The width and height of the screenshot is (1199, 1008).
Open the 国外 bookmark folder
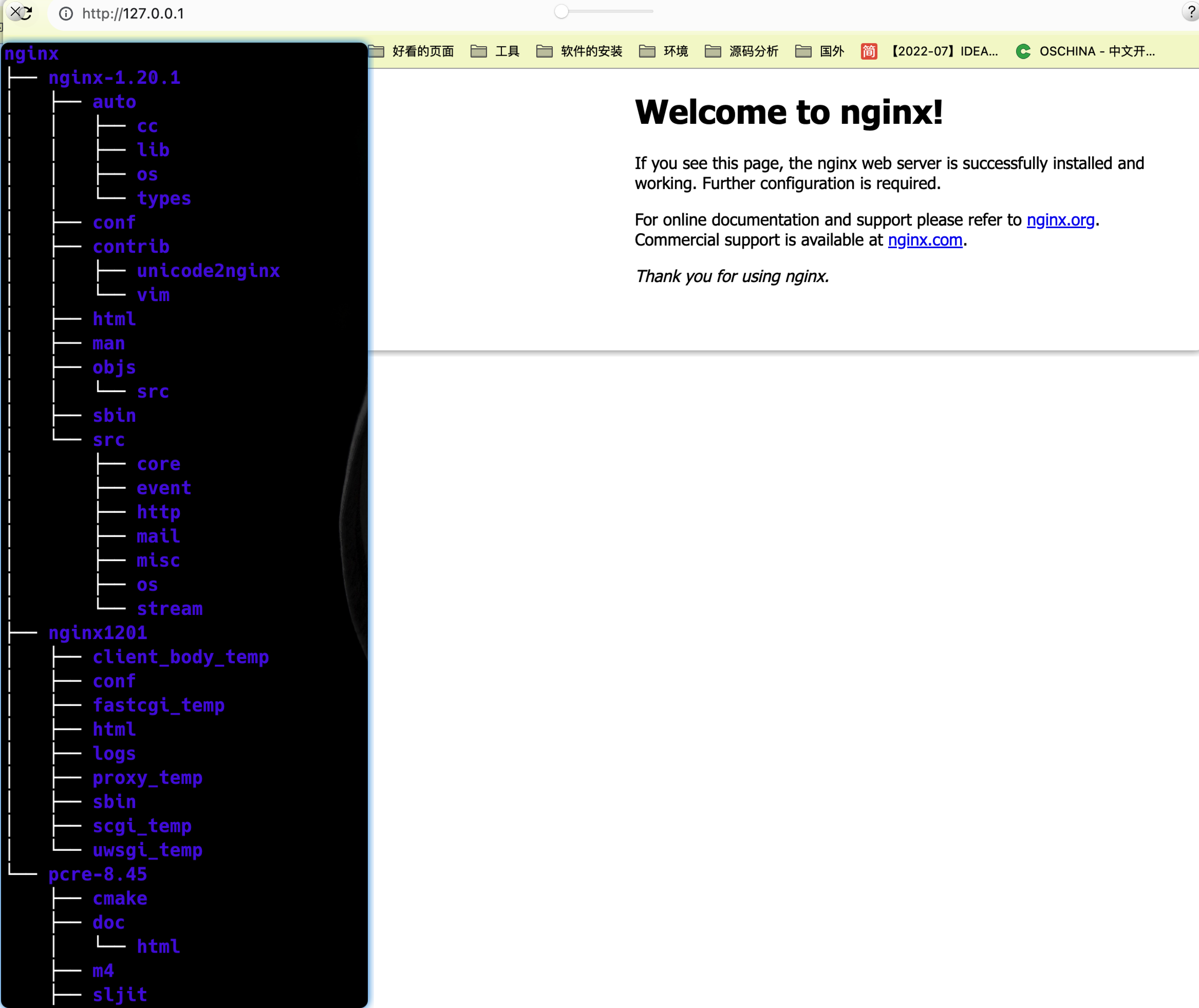[x=820, y=51]
